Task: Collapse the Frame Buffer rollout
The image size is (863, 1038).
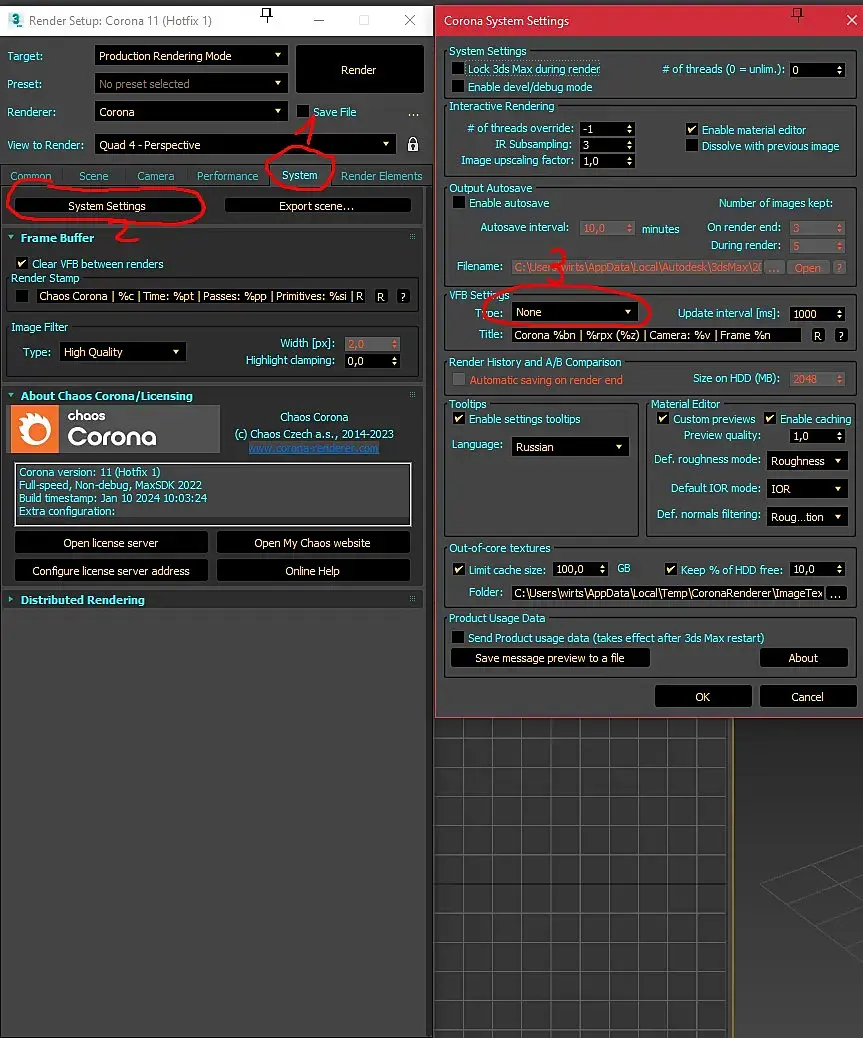Action: point(11,237)
